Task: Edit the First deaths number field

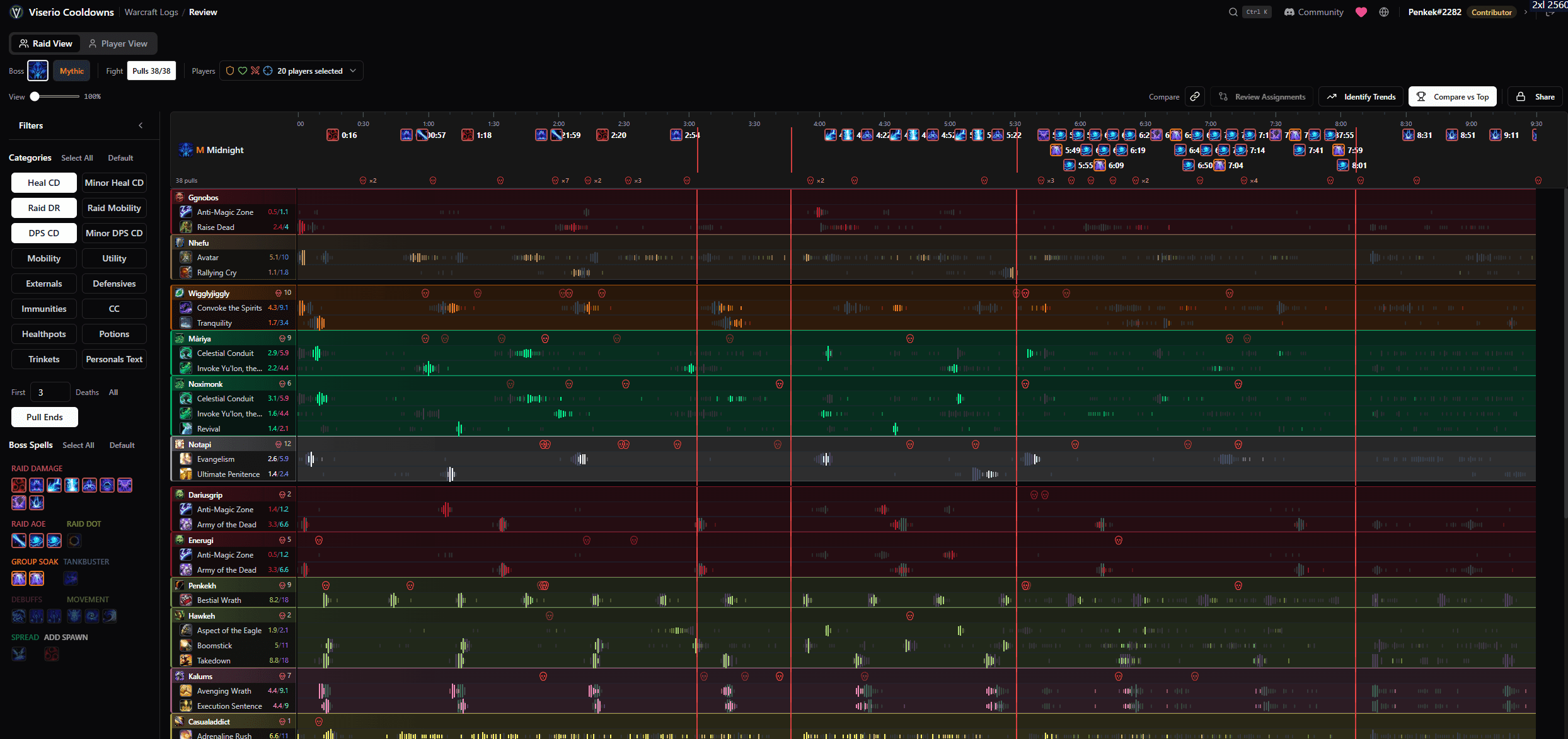Action: 50,392
